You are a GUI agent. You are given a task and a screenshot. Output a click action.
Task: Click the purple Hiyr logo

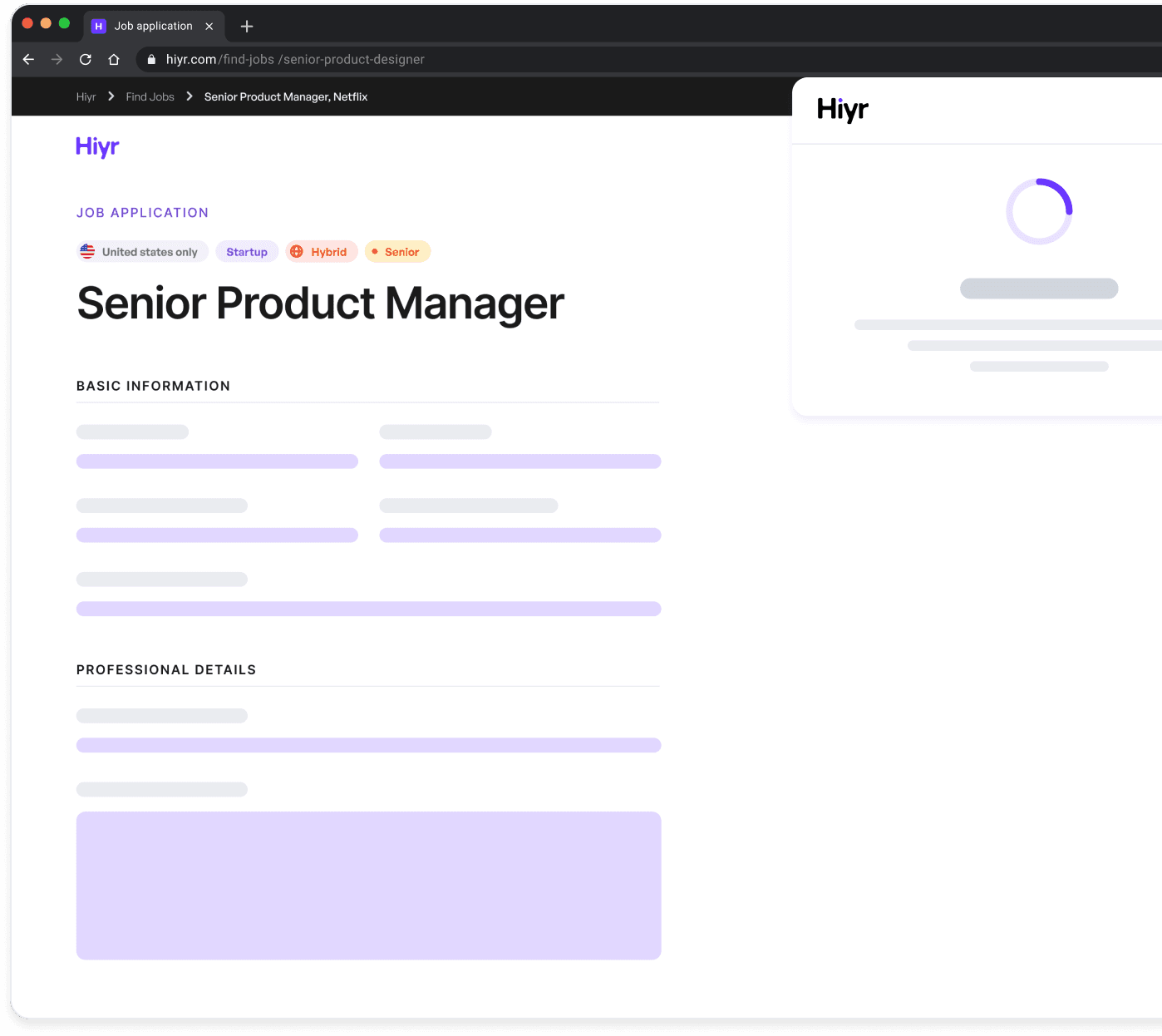(x=98, y=146)
